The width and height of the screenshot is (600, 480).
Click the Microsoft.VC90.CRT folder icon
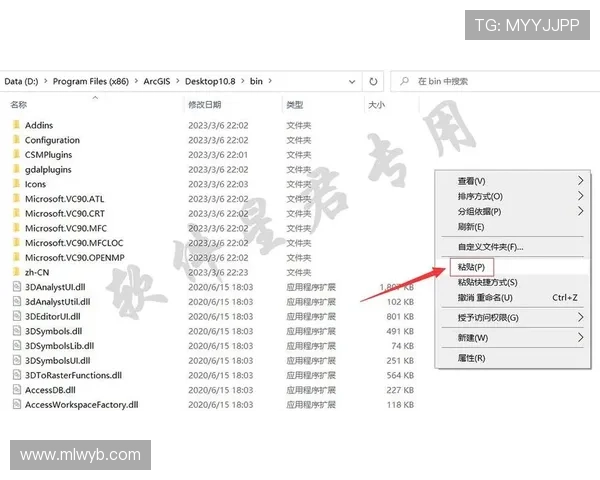(16, 214)
